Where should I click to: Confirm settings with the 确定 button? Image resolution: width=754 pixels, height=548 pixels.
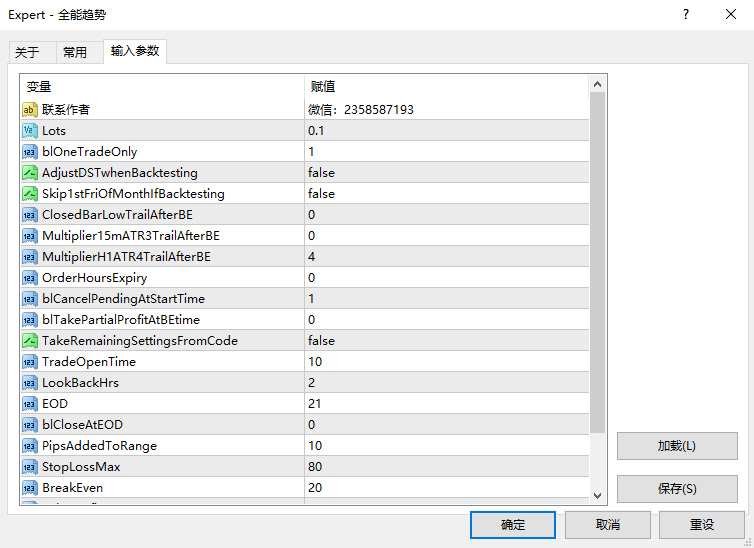[512, 524]
